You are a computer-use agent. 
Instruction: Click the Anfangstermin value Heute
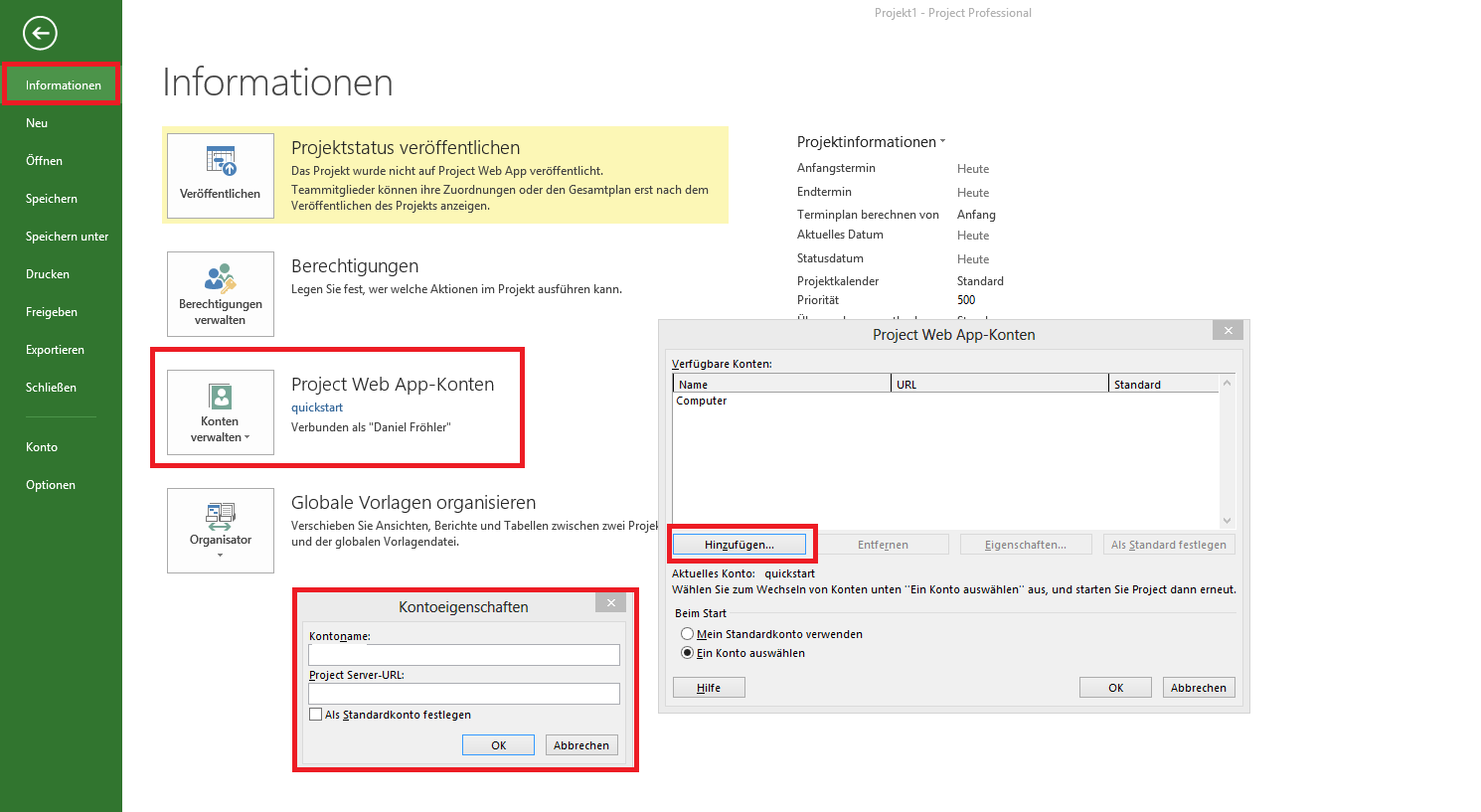tap(973, 169)
